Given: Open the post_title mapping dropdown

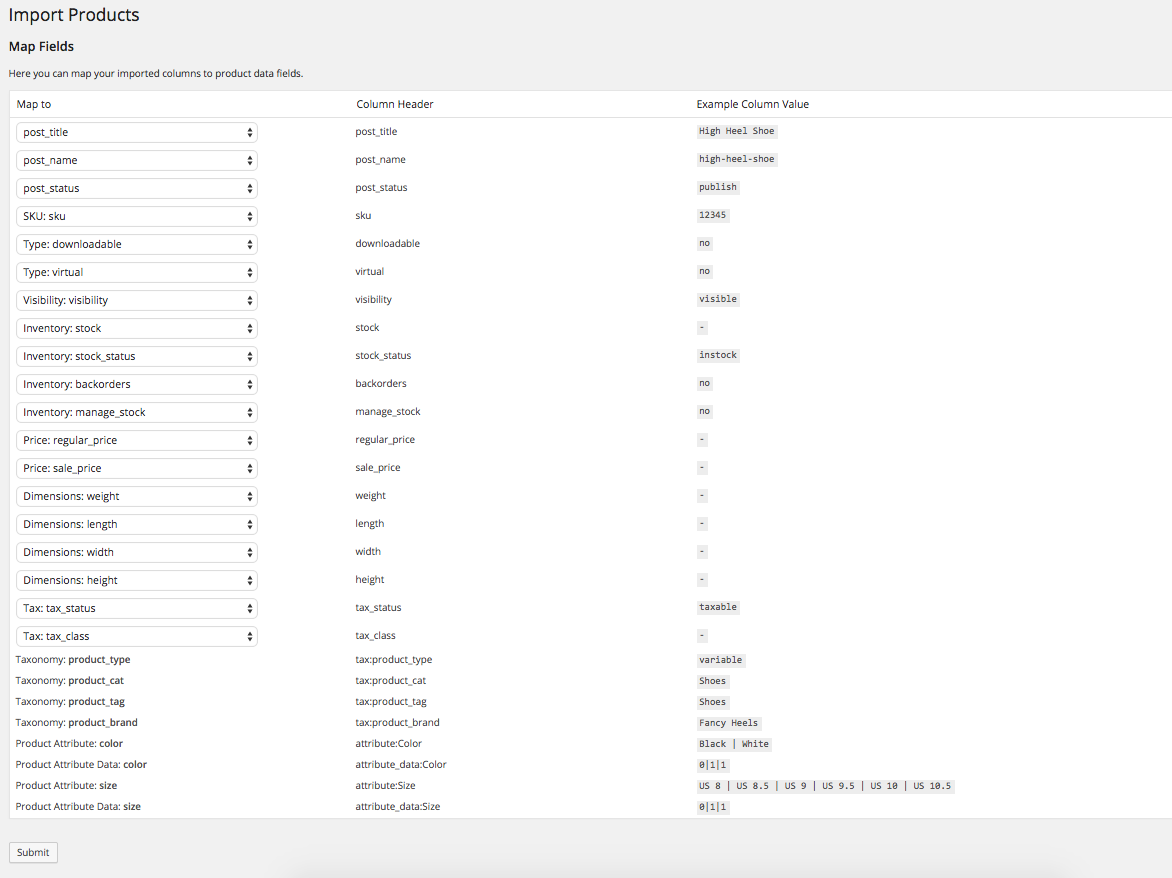Looking at the screenshot, I should point(136,132).
